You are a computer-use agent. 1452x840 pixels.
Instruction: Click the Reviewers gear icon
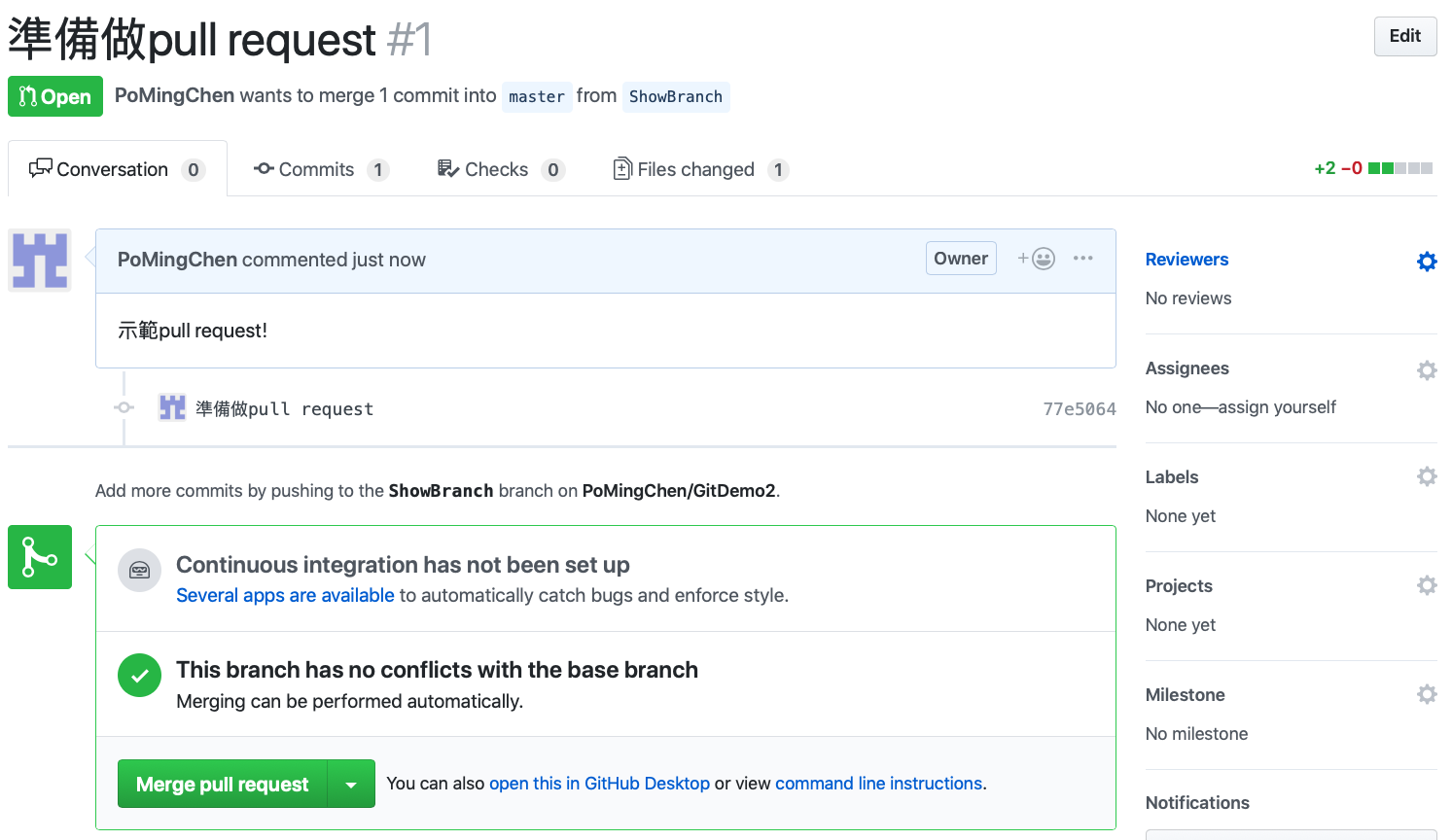(1426, 262)
